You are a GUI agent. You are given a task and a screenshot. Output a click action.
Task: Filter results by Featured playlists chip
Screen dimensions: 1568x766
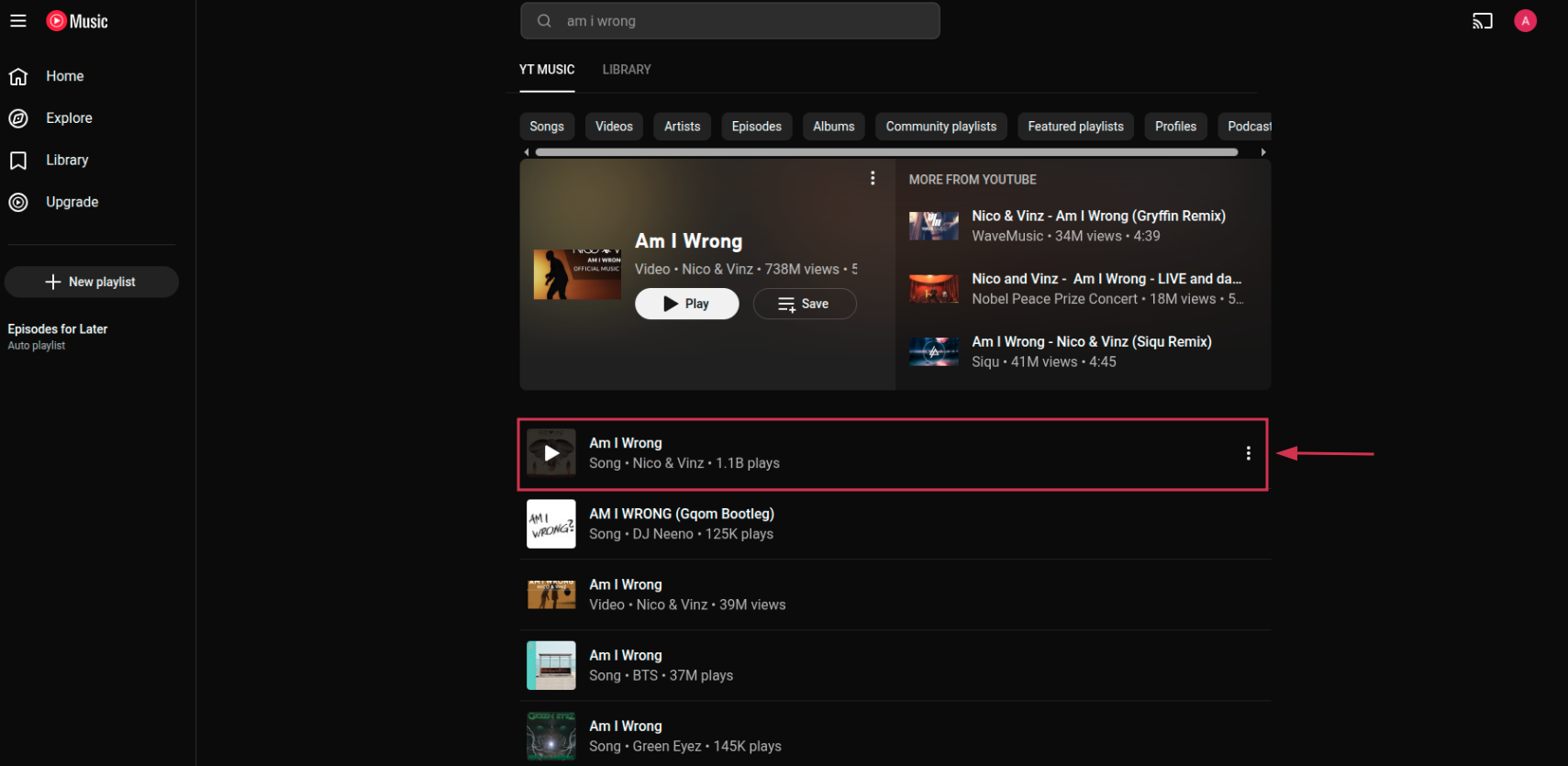click(1075, 127)
